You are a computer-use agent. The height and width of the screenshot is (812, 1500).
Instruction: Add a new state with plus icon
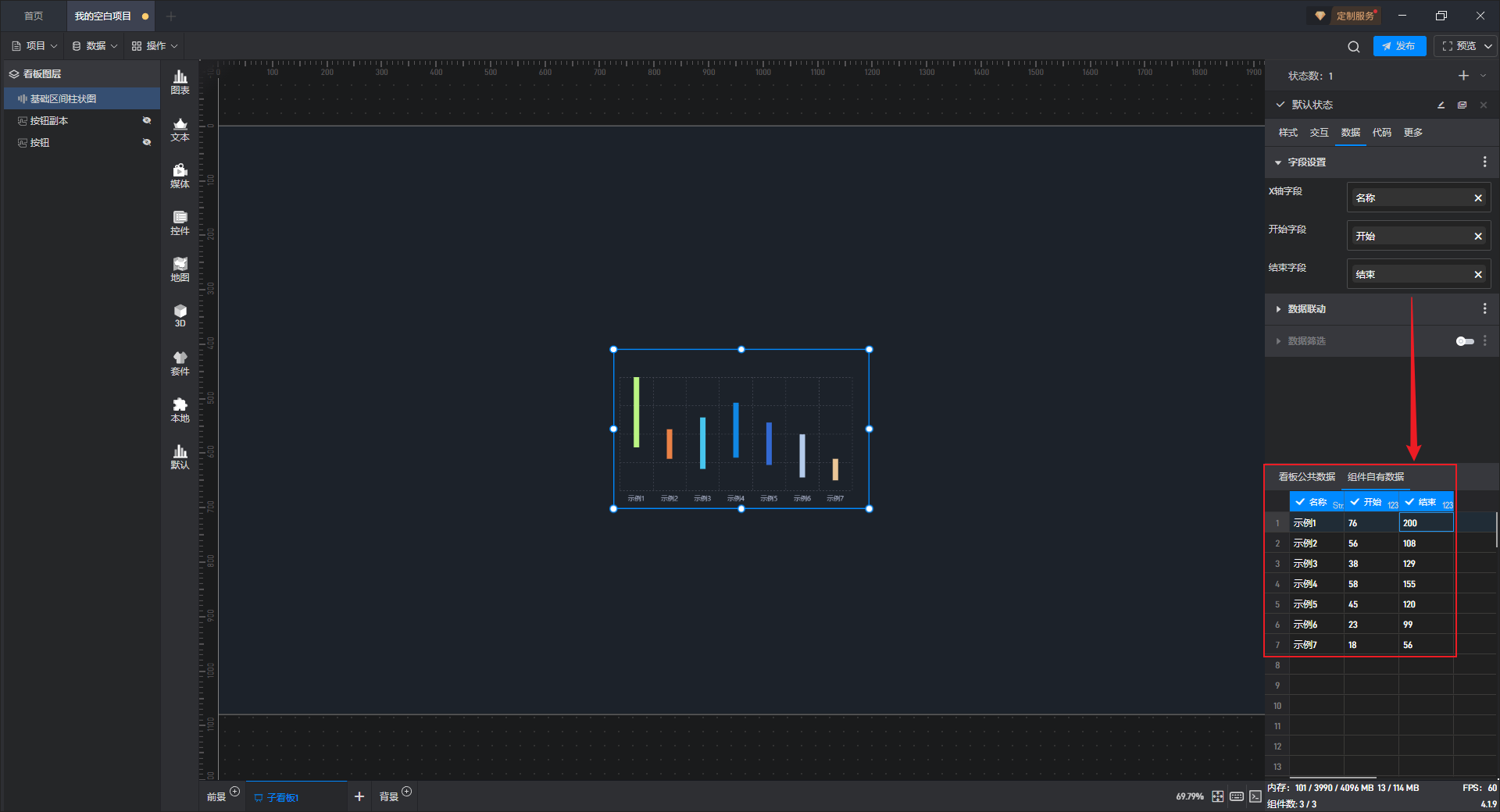click(1463, 76)
